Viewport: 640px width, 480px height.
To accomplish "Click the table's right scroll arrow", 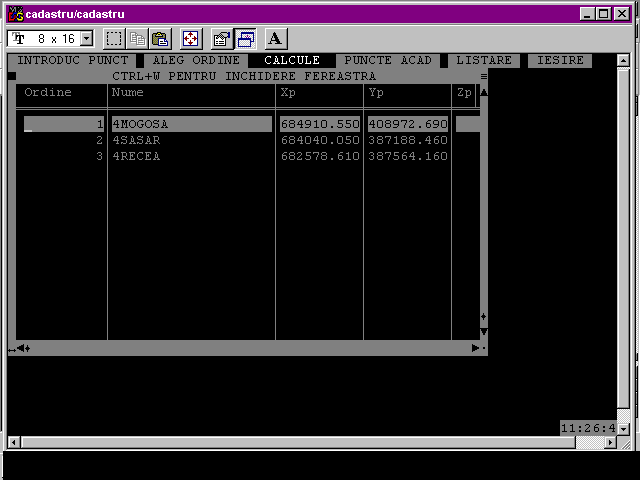I will click(476, 348).
